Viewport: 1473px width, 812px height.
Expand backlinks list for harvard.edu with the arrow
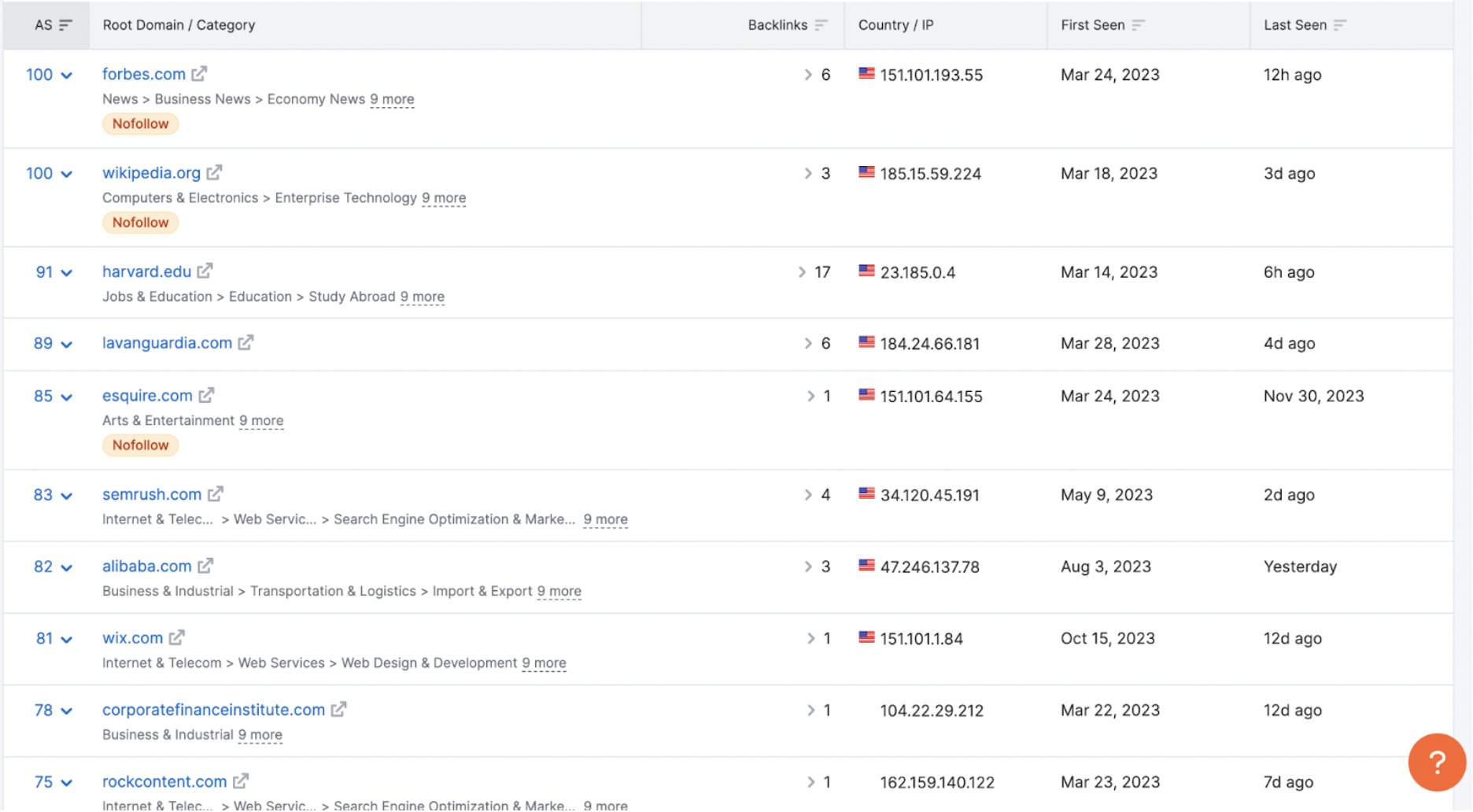tap(802, 271)
